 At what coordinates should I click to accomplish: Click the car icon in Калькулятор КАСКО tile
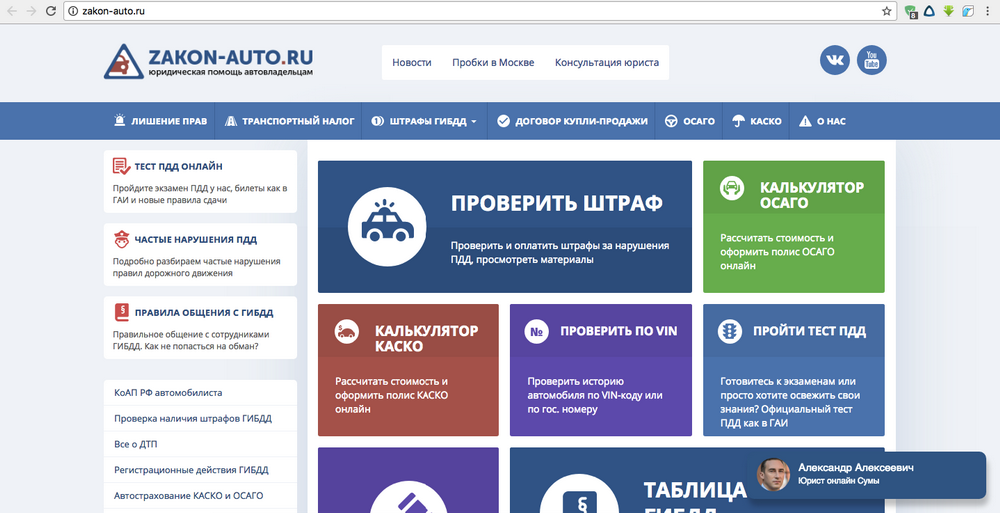pyautogui.click(x=347, y=332)
